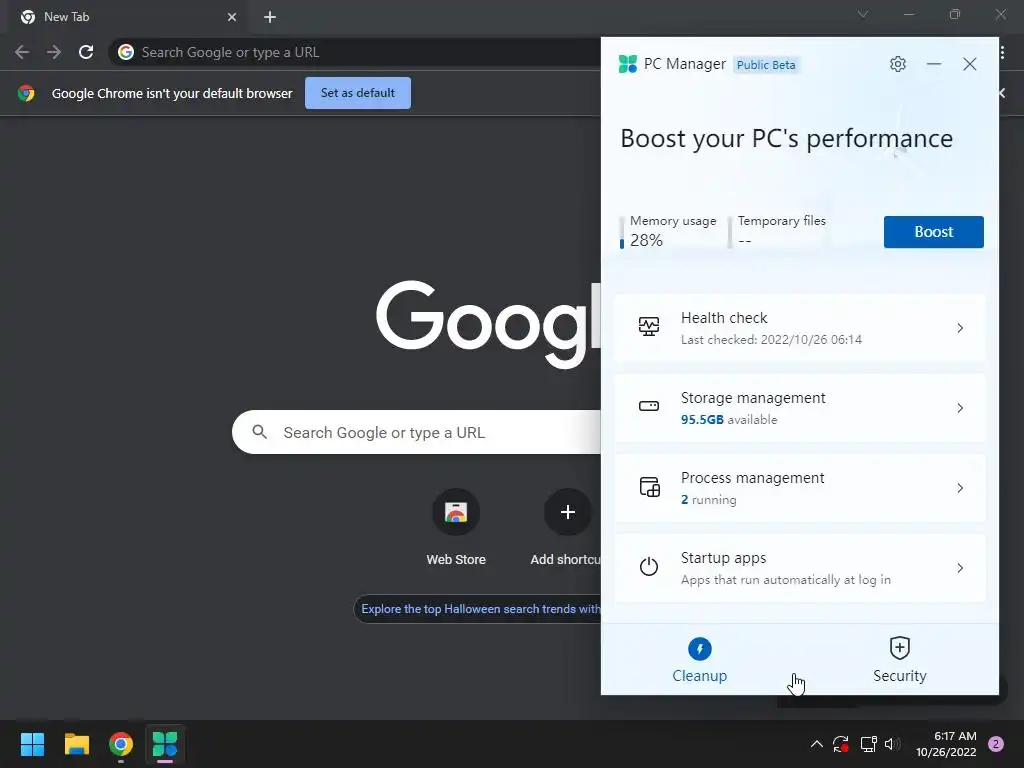Image resolution: width=1024 pixels, height=768 pixels.
Task: Open File Explorer from taskbar
Action: (x=76, y=744)
